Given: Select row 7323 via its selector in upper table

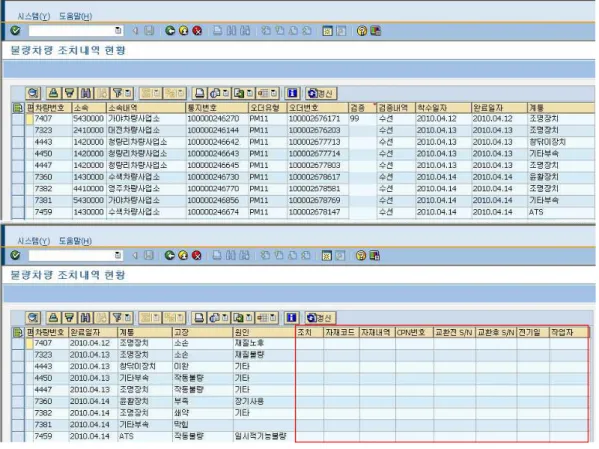Looking at the screenshot, I should click(18, 130).
